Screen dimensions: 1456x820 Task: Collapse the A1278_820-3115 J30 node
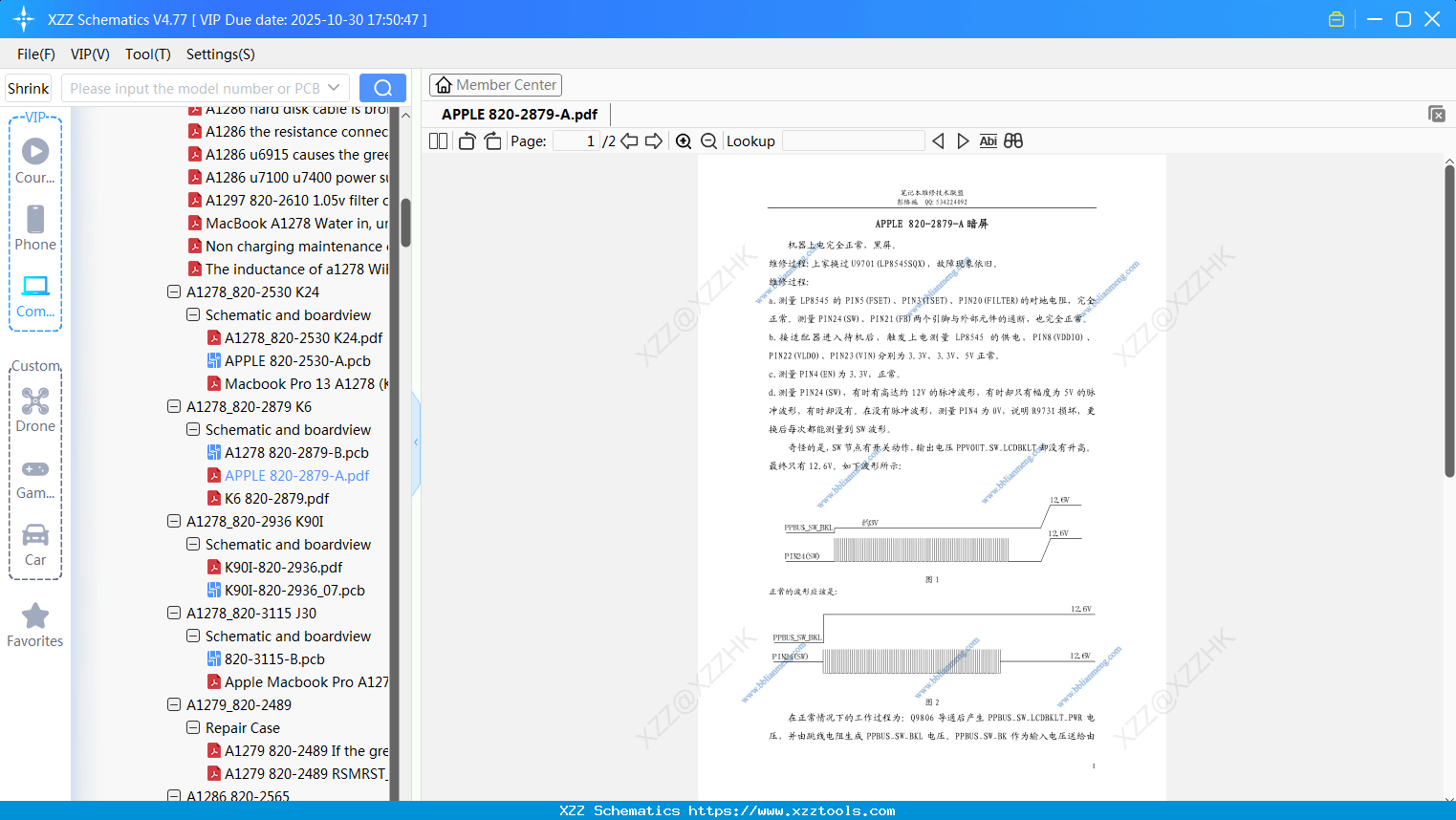tap(174, 613)
